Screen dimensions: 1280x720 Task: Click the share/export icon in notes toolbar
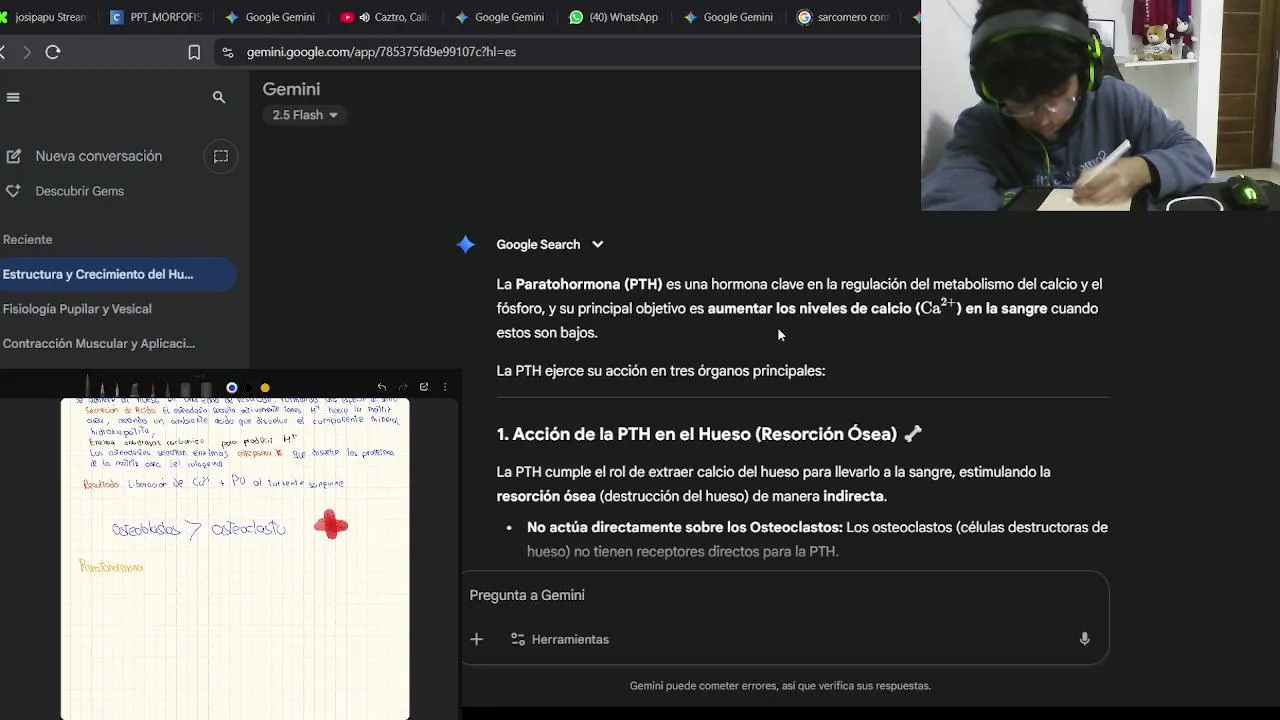pos(424,387)
